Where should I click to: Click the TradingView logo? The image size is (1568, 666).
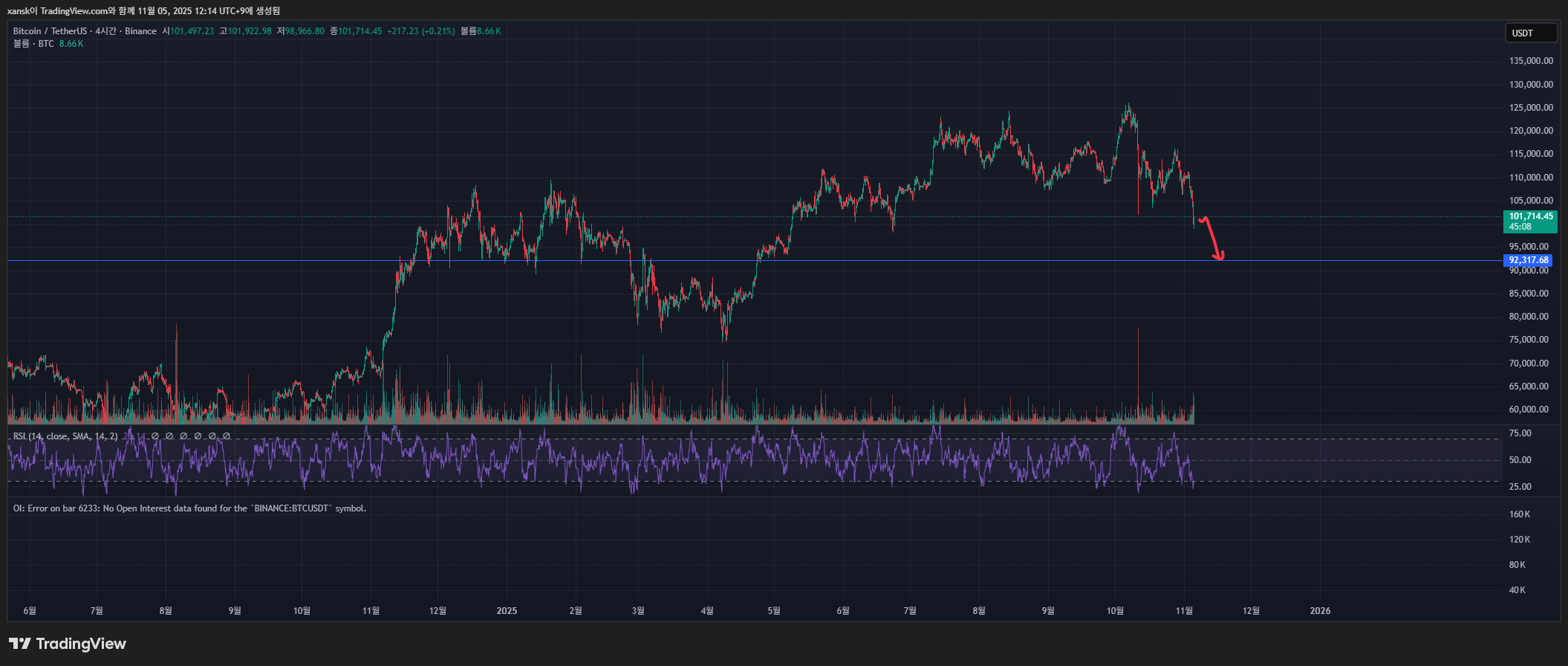pyautogui.click(x=68, y=644)
